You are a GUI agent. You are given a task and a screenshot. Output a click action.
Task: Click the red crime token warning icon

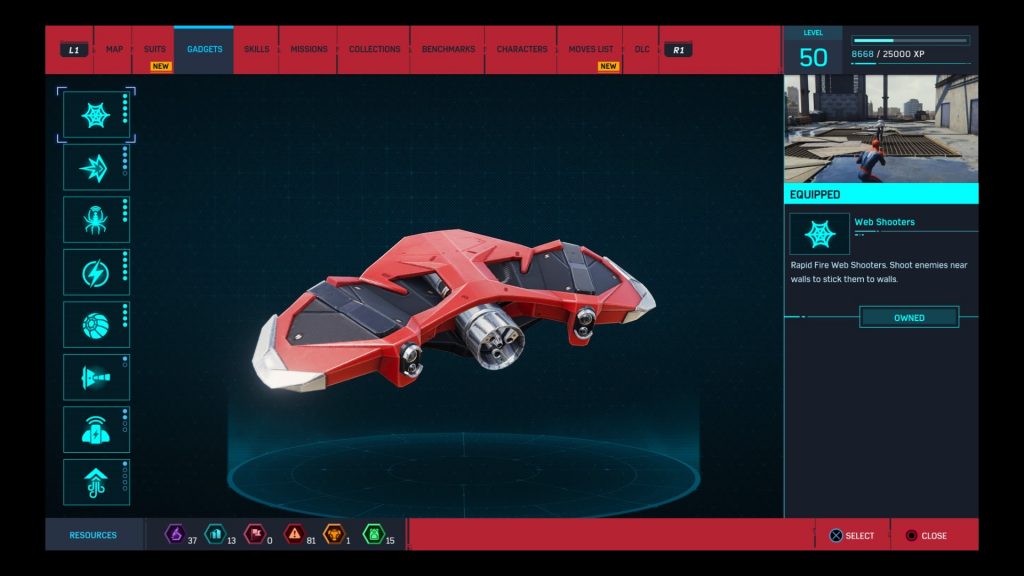click(295, 534)
